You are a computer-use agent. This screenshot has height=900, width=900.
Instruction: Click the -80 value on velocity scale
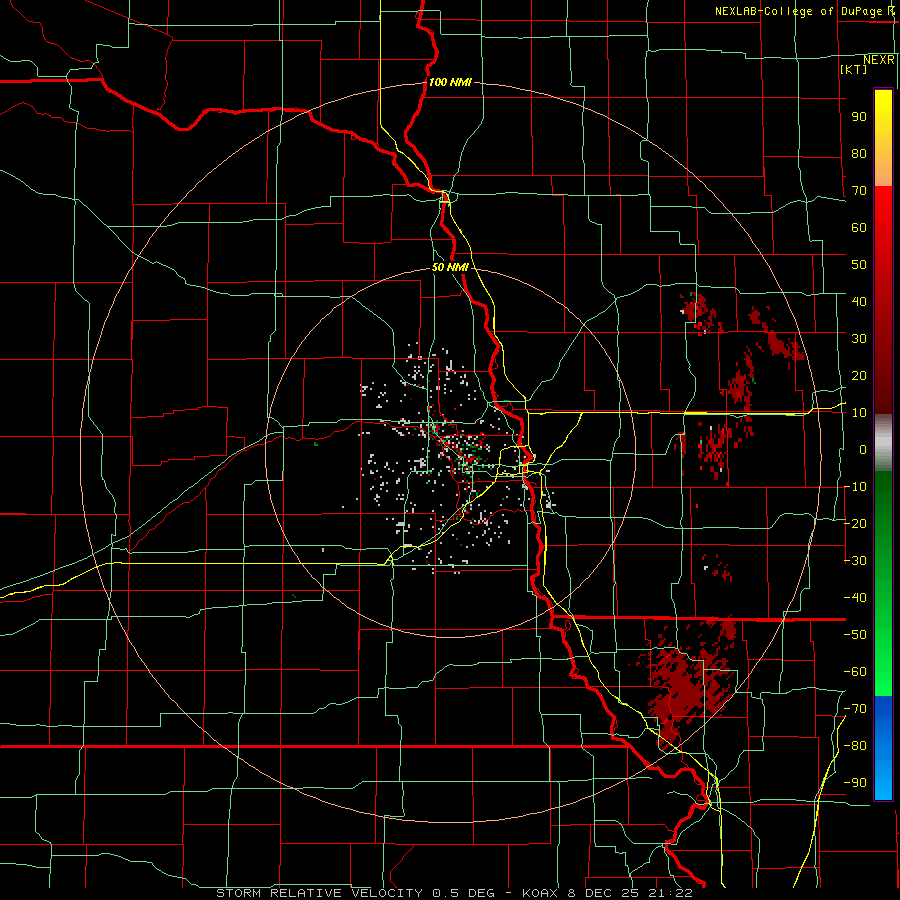855,746
